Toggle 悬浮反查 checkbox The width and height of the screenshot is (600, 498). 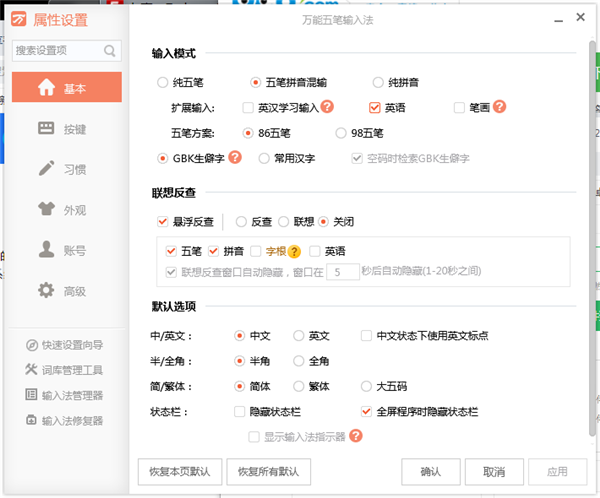click(x=163, y=221)
